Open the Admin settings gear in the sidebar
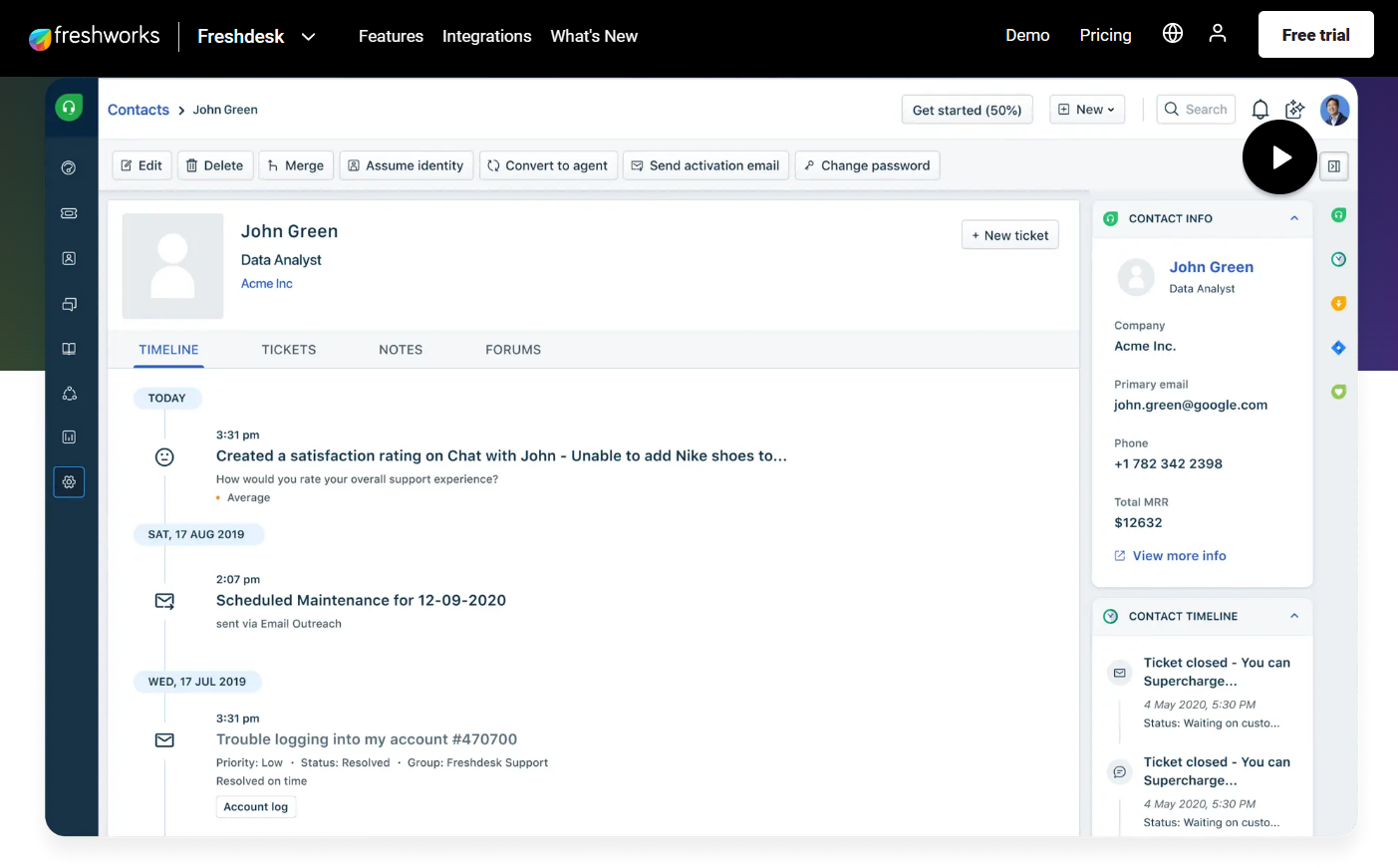This screenshot has width=1398, height=868. (x=69, y=481)
